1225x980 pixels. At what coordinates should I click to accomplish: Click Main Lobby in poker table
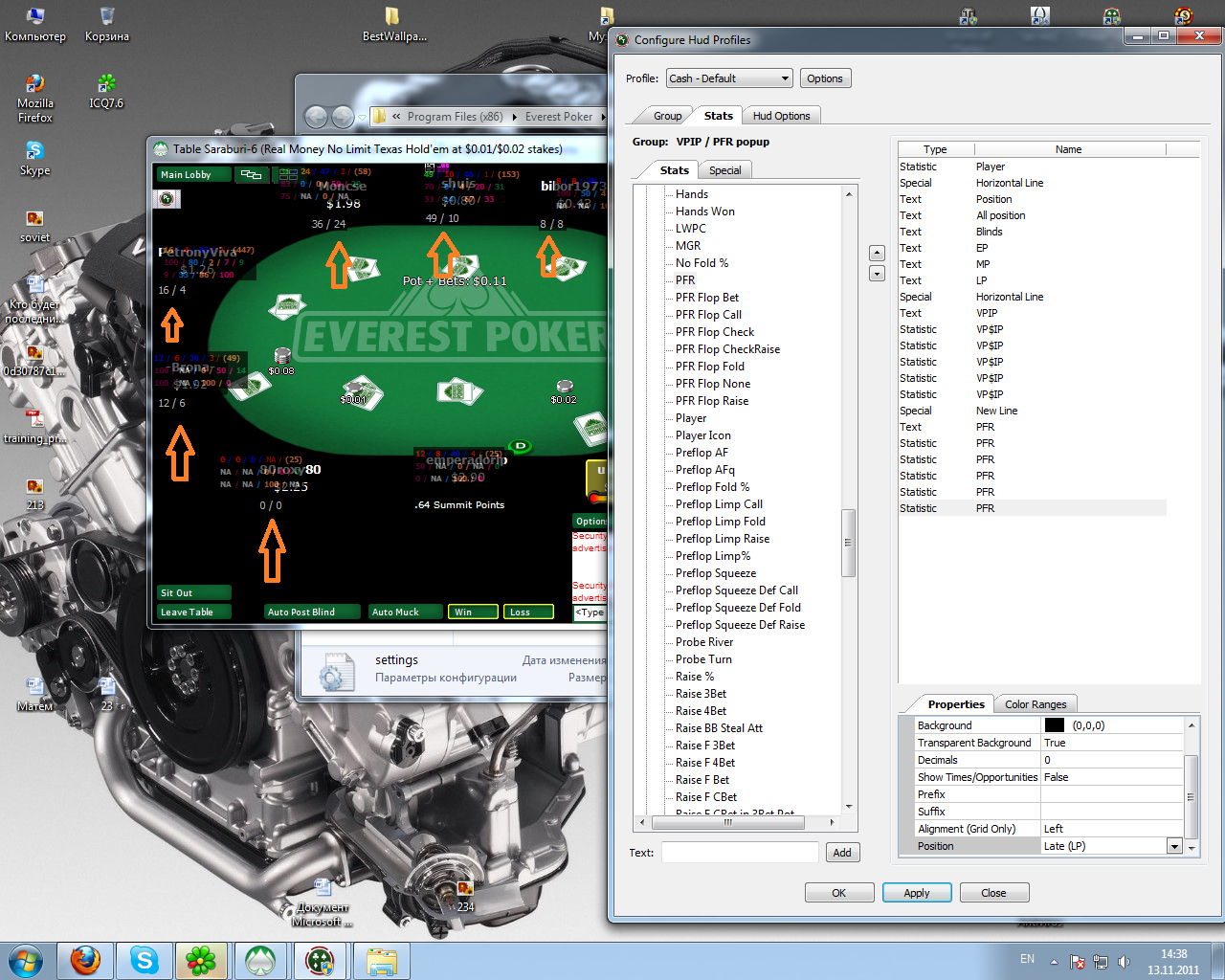click(x=193, y=174)
